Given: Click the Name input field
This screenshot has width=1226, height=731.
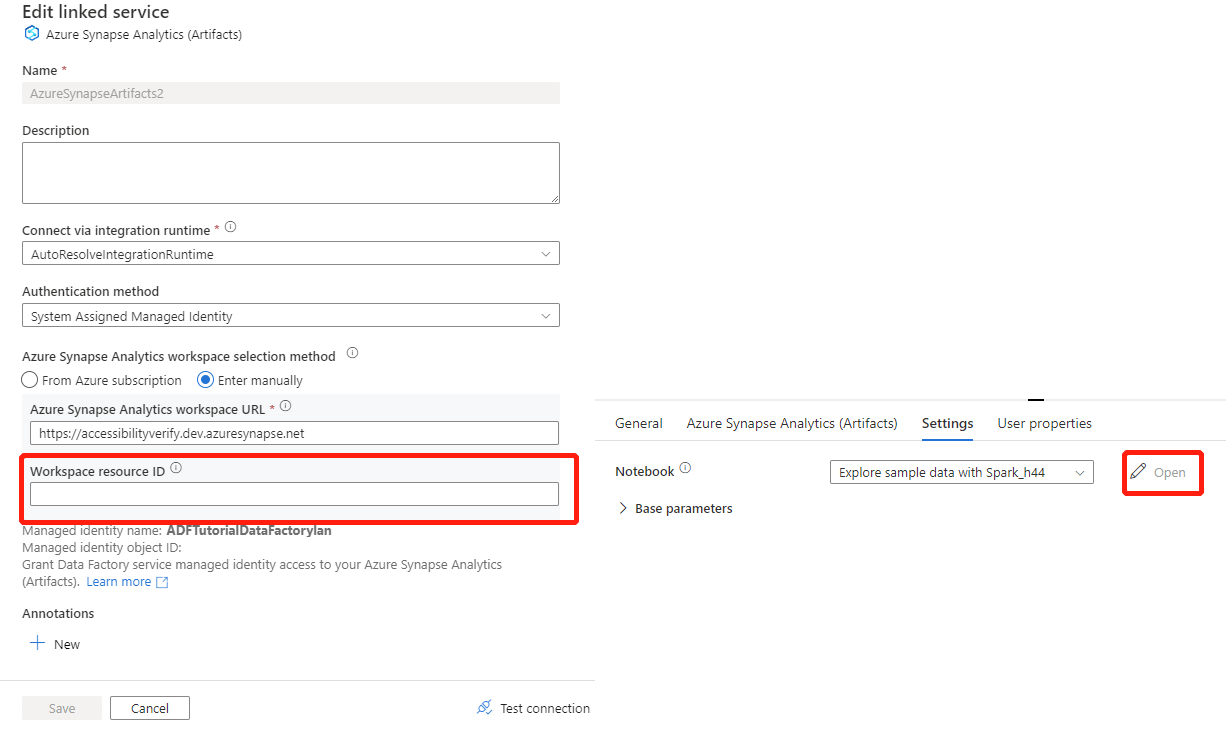Looking at the screenshot, I should (291, 93).
